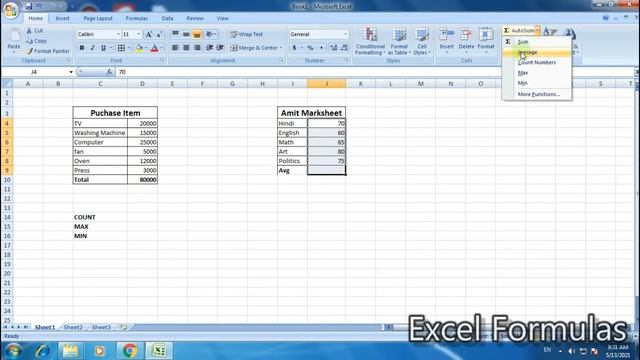Choose Sum from AutoSum menu
640x360 pixels.
click(x=523, y=42)
